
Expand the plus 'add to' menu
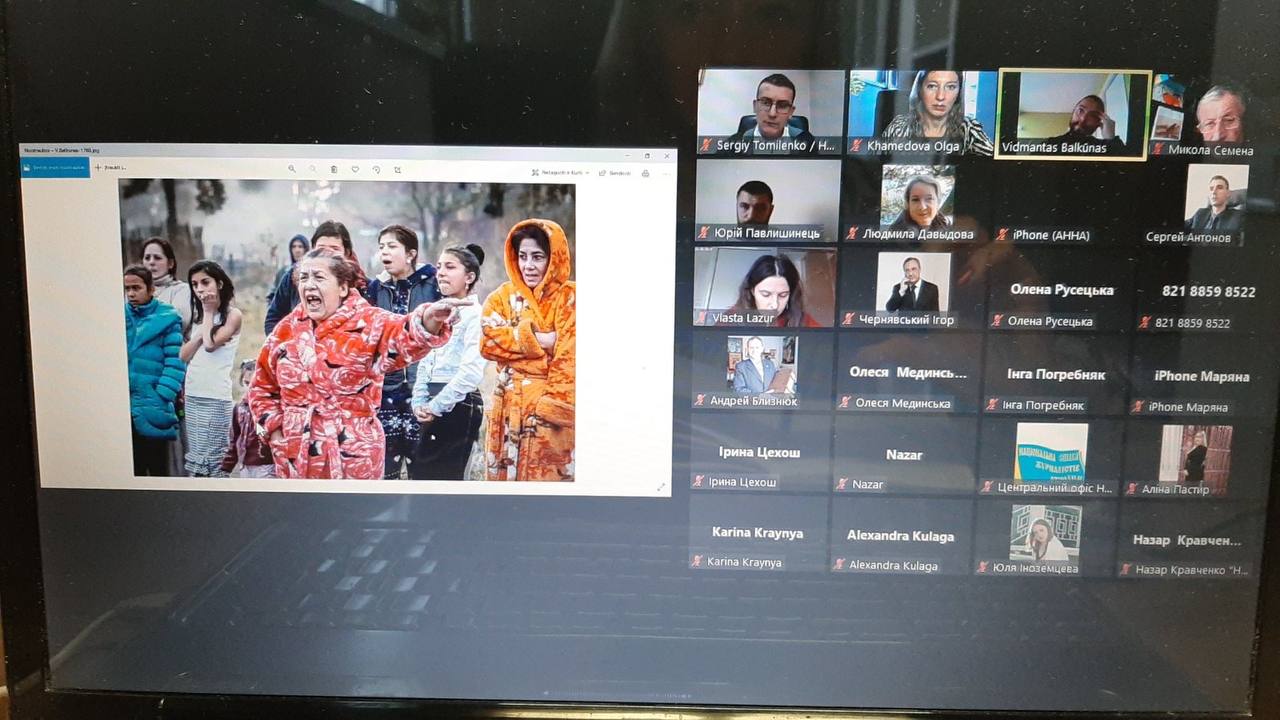[x=110, y=167]
